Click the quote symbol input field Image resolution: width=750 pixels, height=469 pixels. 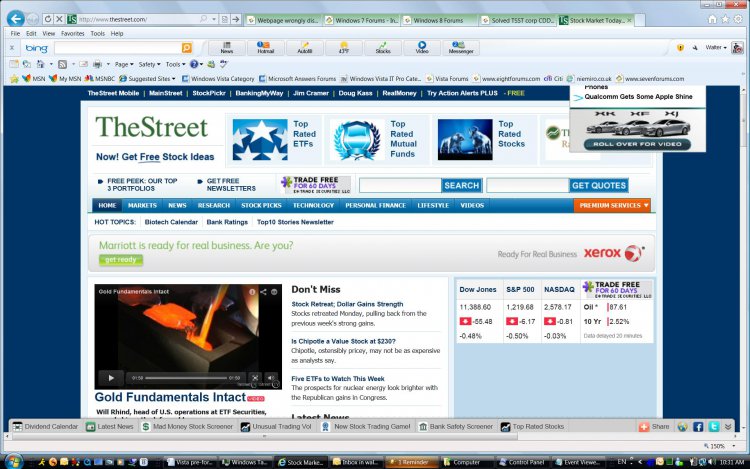coord(528,185)
